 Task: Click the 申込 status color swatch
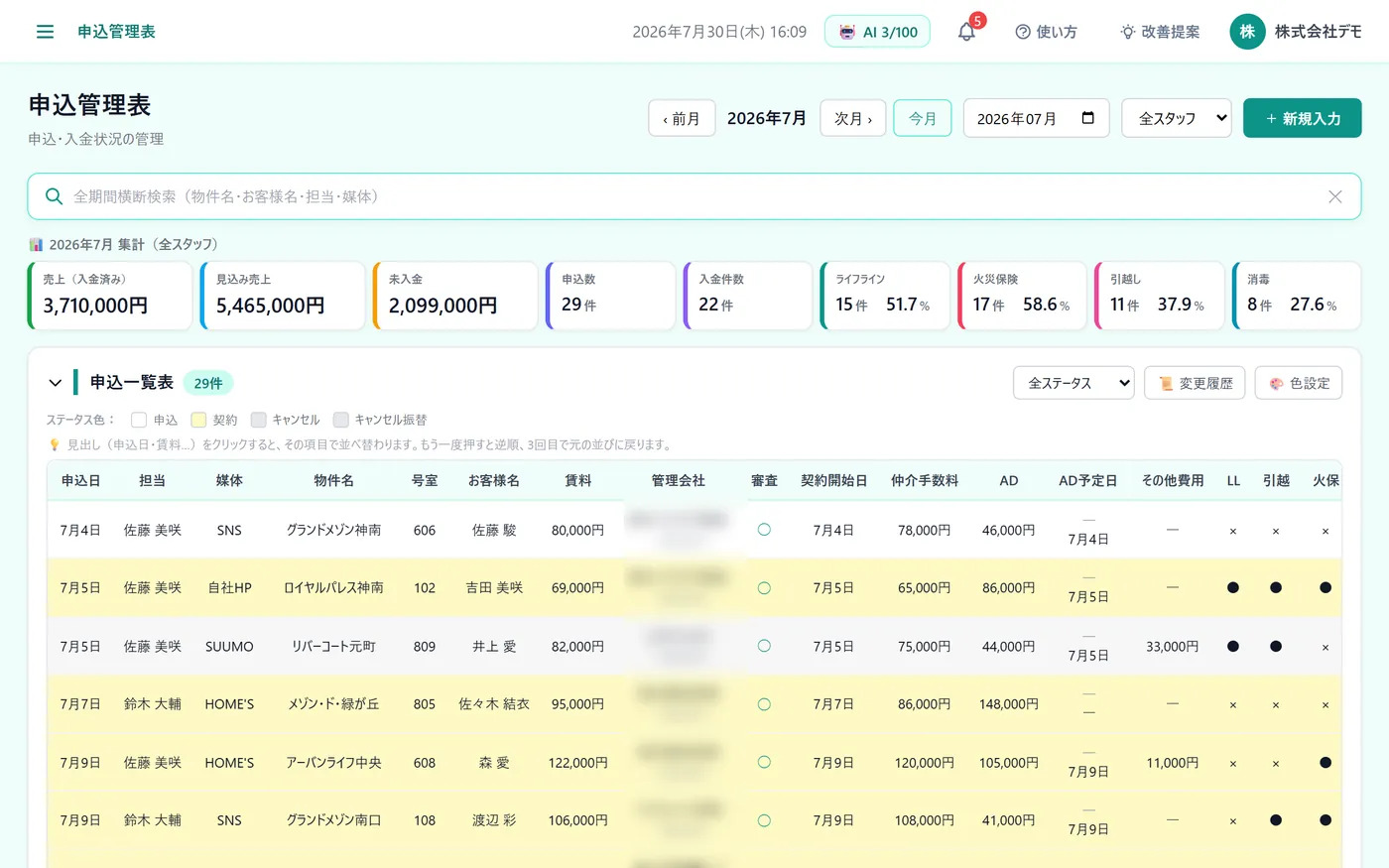point(139,420)
